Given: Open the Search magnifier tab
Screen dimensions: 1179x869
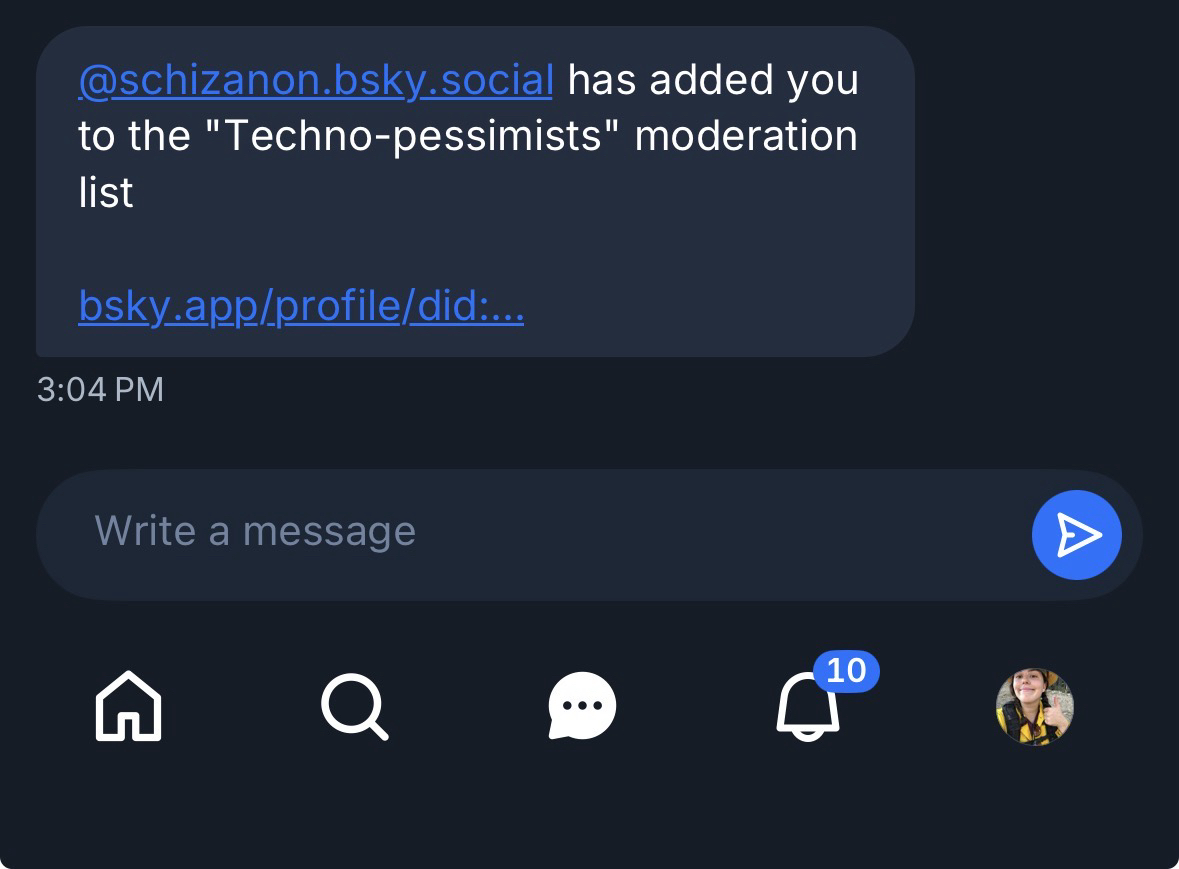Looking at the screenshot, I should coord(354,706).
